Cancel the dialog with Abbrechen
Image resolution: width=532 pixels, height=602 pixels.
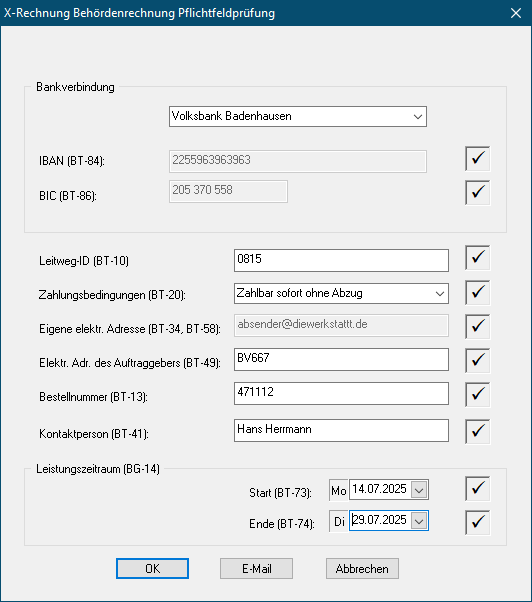click(x=362, y=569)
